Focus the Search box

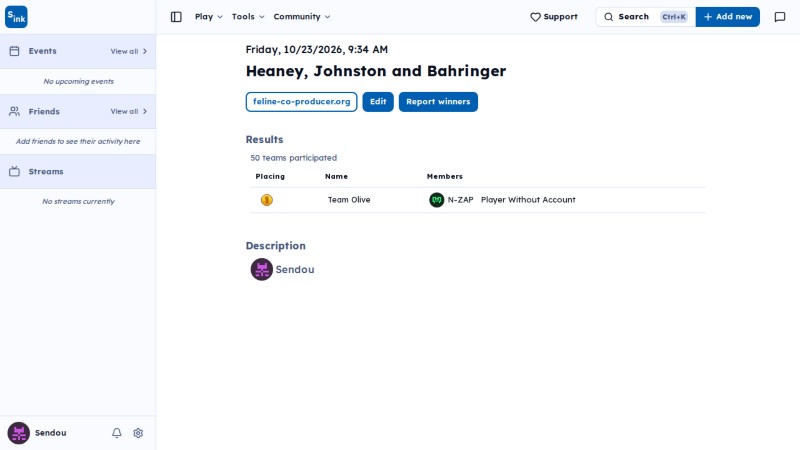click(645, 17)
